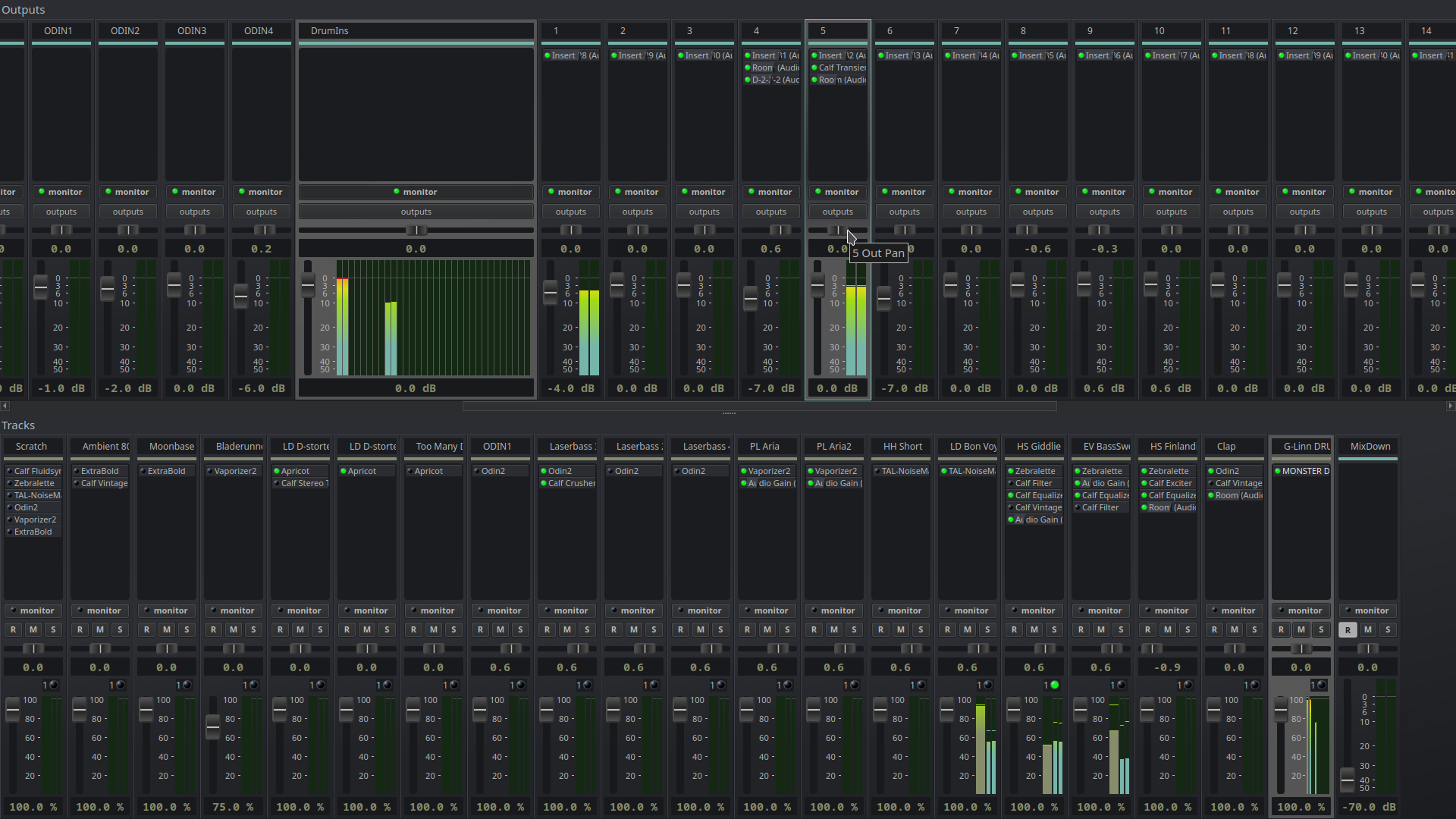Click the horizontal scrollbar of Outputs pane
The height and width of the screenshot is (819, 1456).
[759, 406]
